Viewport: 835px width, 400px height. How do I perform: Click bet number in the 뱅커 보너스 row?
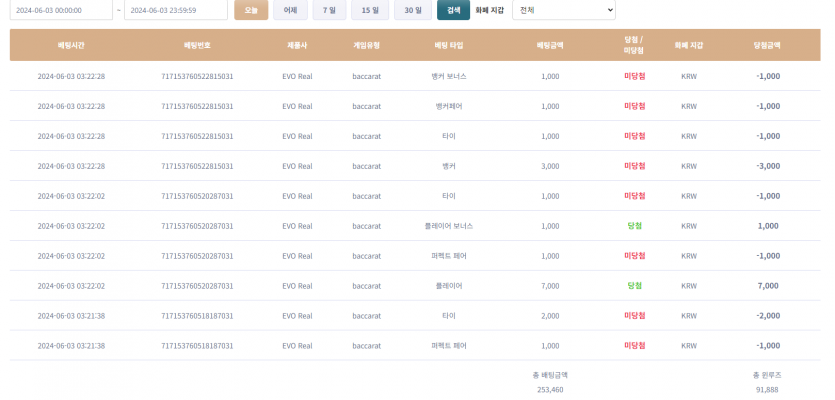[197, 76]
